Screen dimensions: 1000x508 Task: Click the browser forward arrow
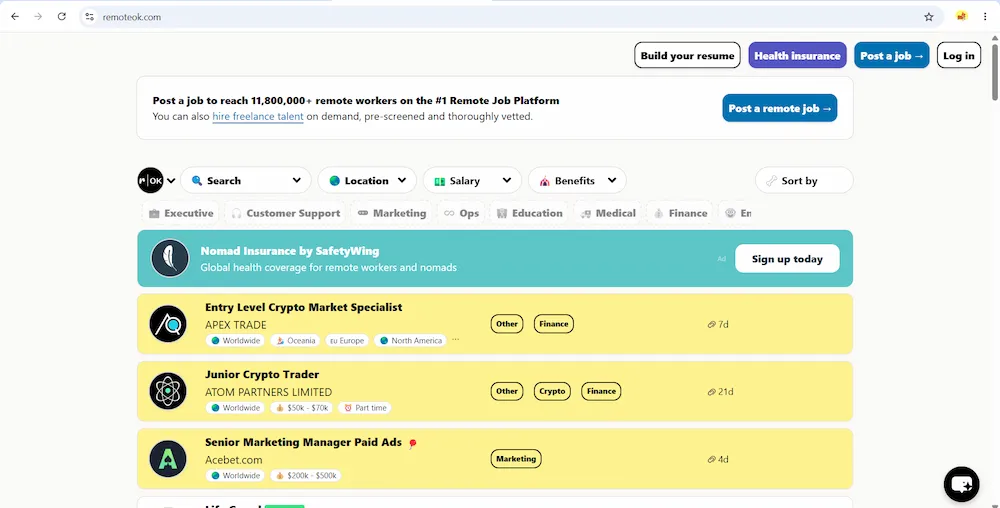(x=38, y=17)
